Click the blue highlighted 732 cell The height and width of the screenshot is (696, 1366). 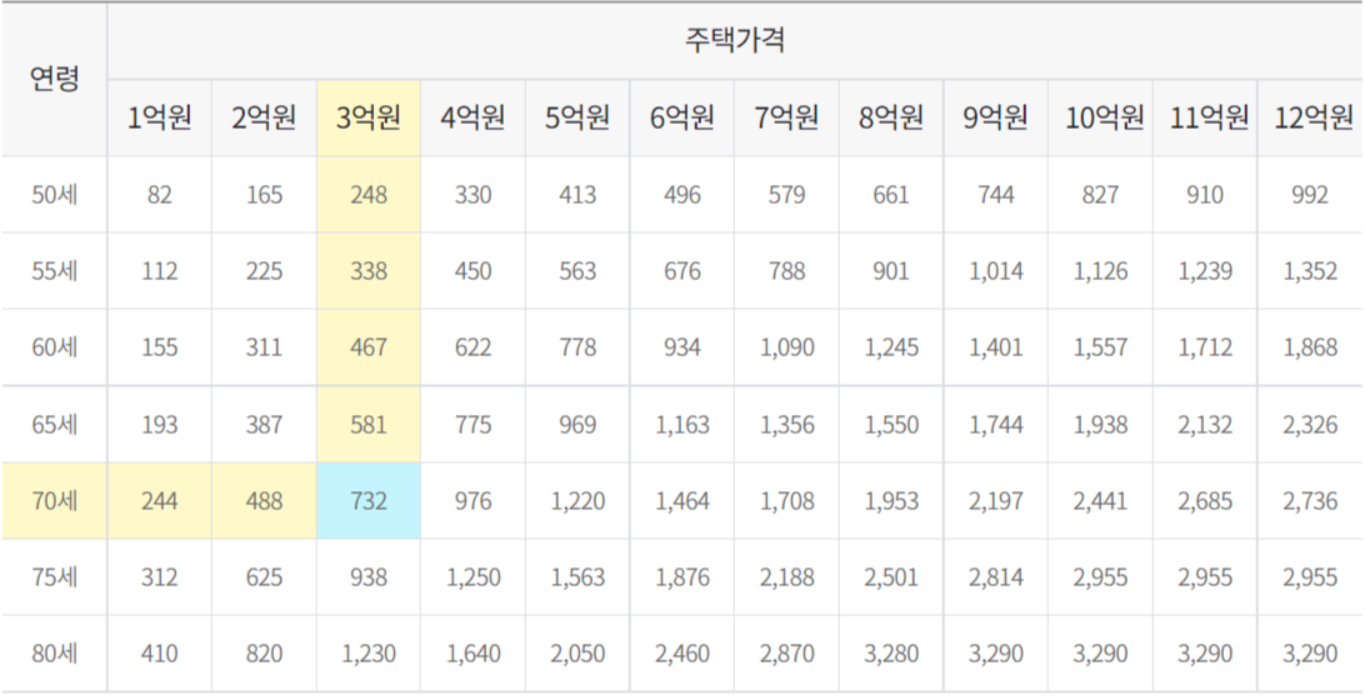point(368,501)
